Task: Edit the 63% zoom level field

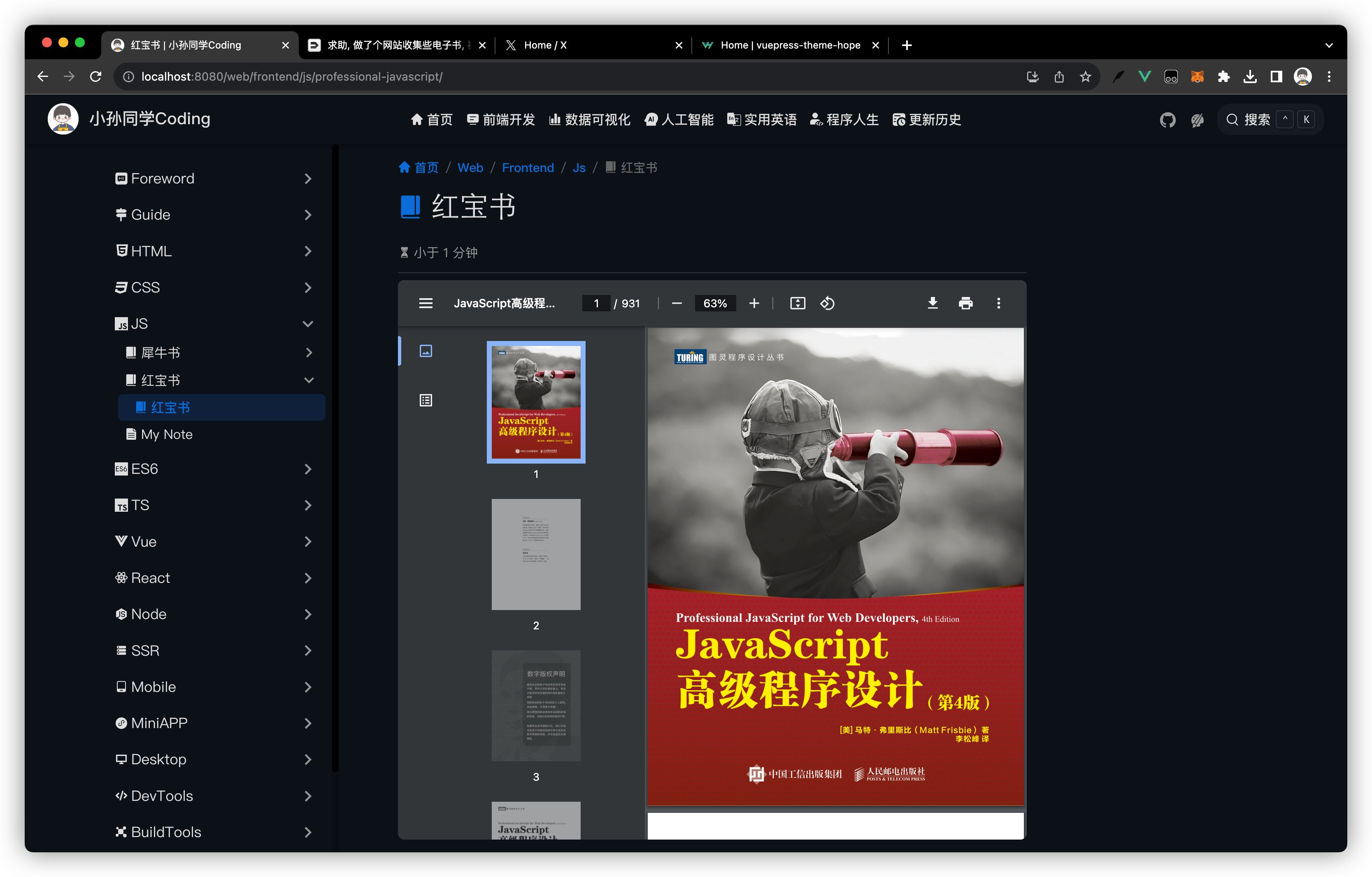Action: click(714, 303)
